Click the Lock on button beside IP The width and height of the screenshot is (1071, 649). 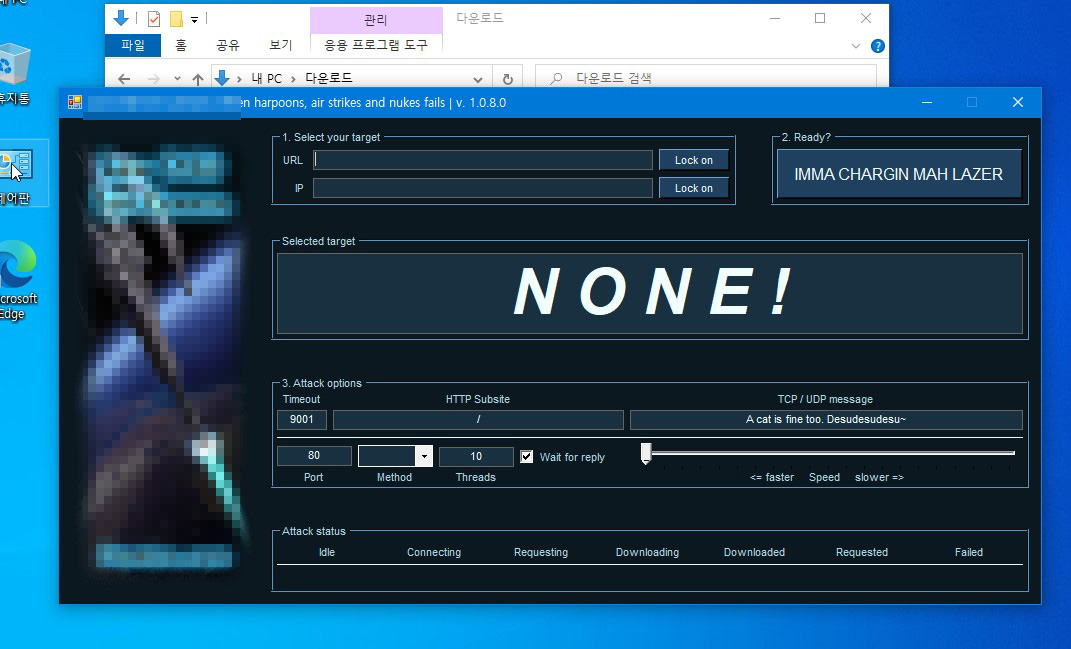pos(693,188)
